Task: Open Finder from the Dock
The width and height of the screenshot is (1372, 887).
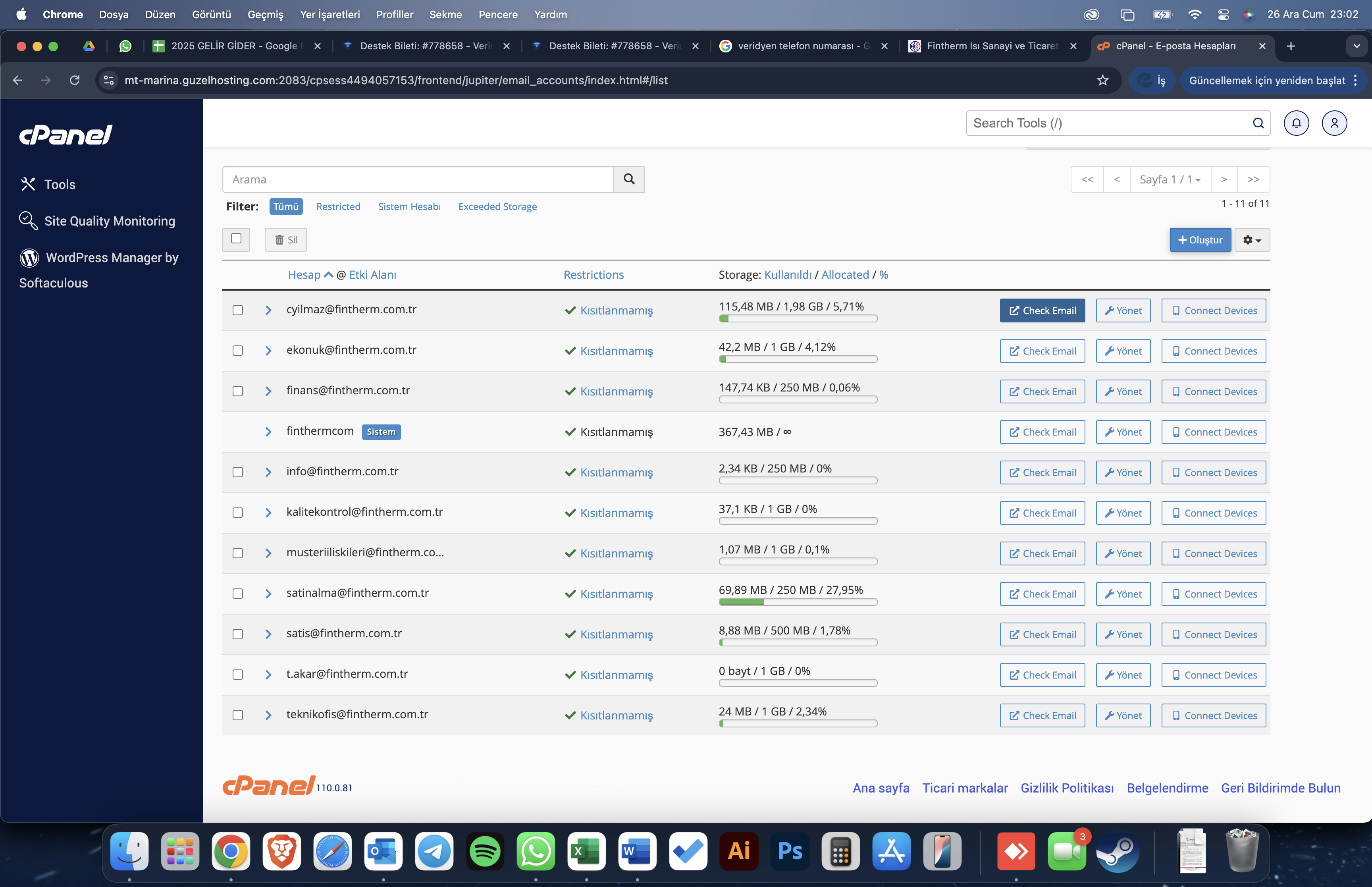Action: 129,851
